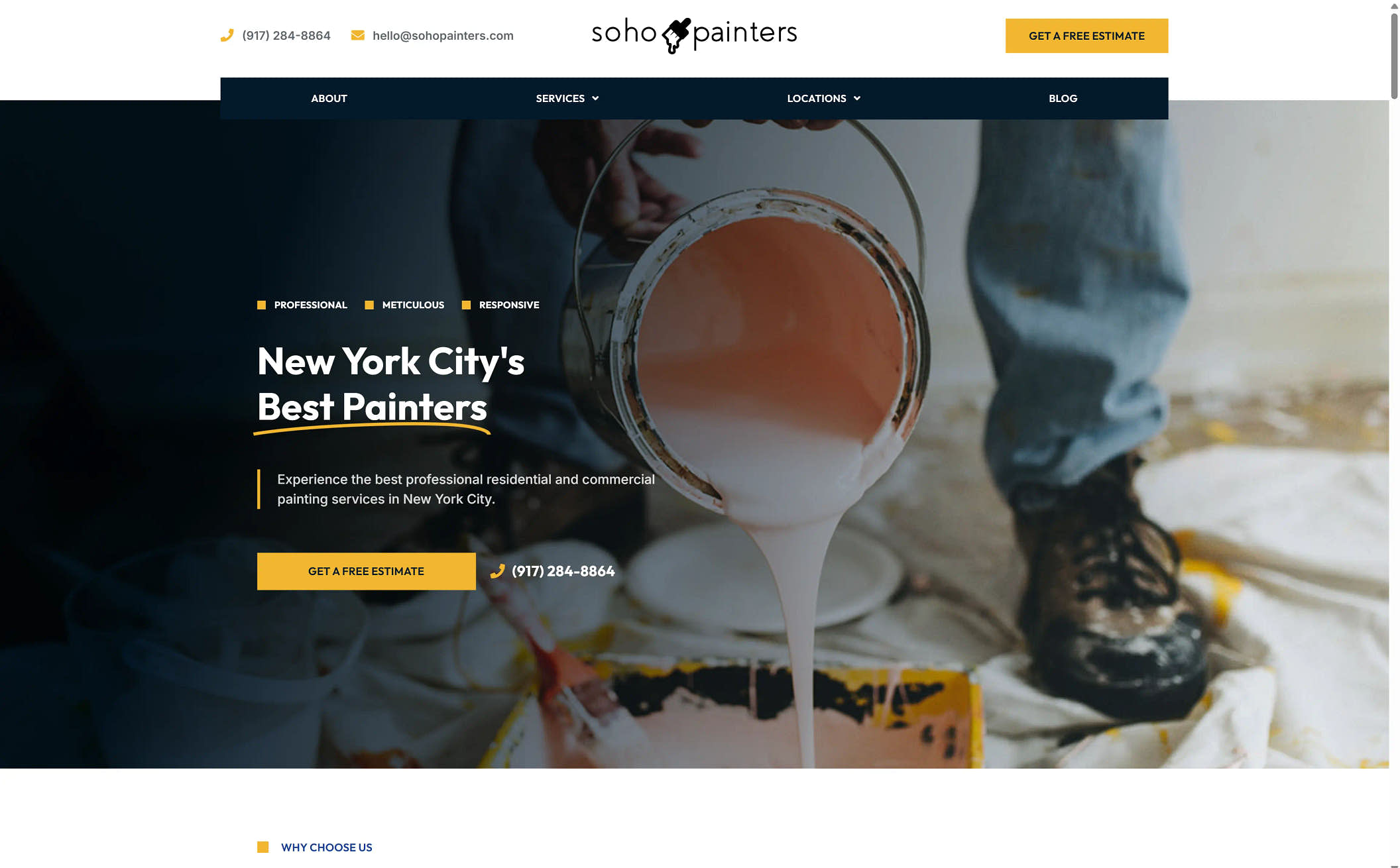The image size is (1400, 868).
Task: Click the yellow square beside Why Choose Us
Action: coord(262,847)
